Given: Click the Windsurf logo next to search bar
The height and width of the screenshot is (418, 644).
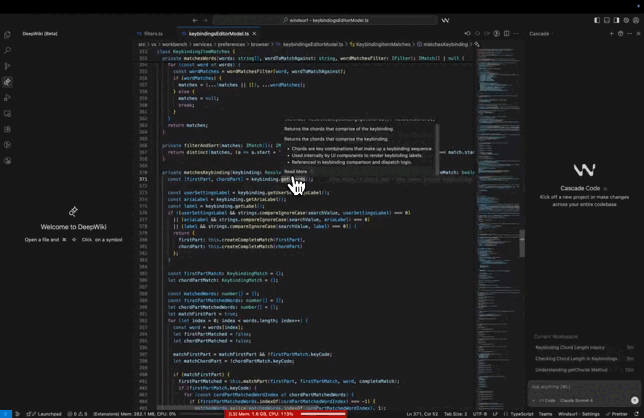Looking at the screenshot, I should [x=445, y=20].
